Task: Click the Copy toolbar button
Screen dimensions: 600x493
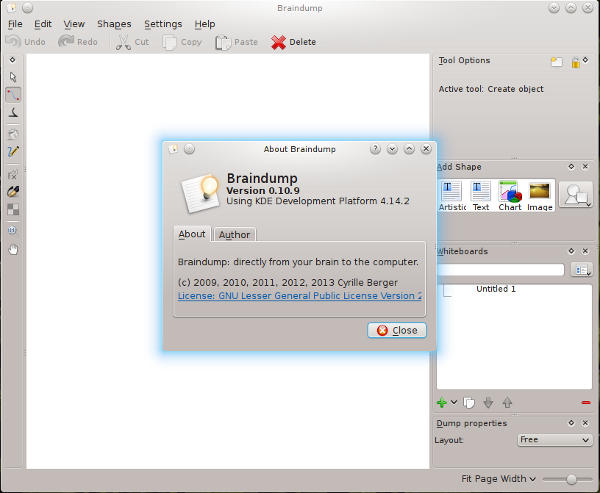Action: pyautogui.click(x=182, y=42)
